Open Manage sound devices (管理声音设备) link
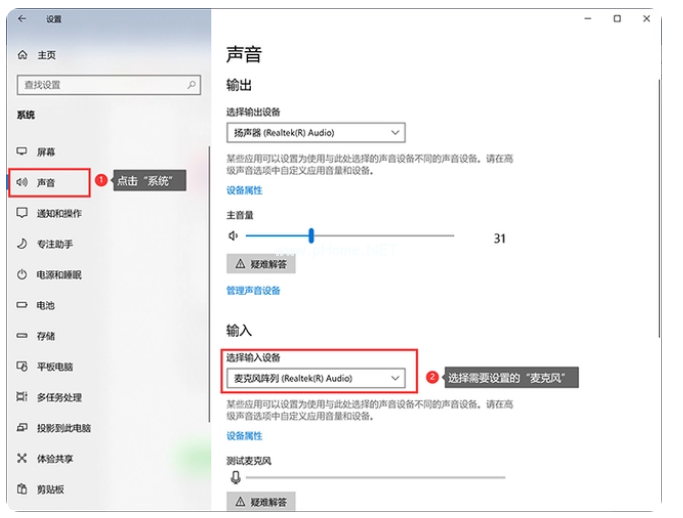This screenshot has height=518, width=683. [253, 291]
